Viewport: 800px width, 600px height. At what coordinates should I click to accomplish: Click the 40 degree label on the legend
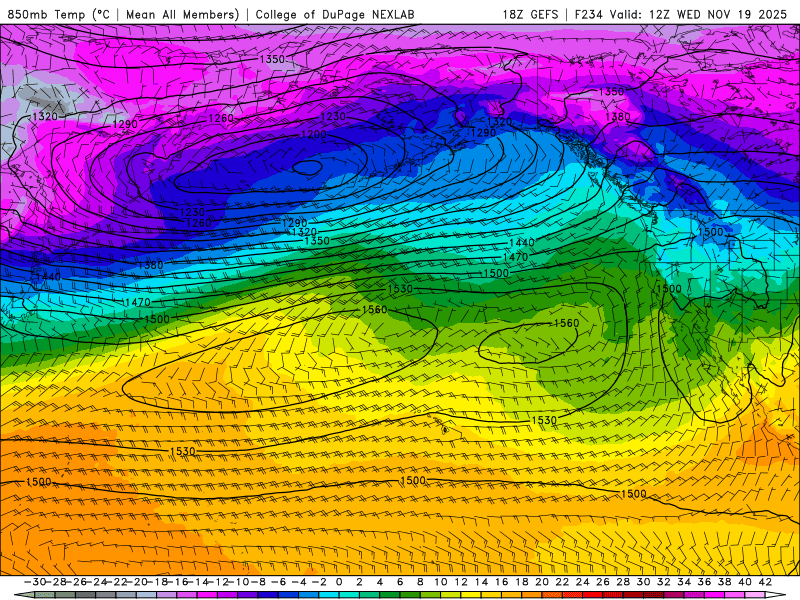point(745,582)
